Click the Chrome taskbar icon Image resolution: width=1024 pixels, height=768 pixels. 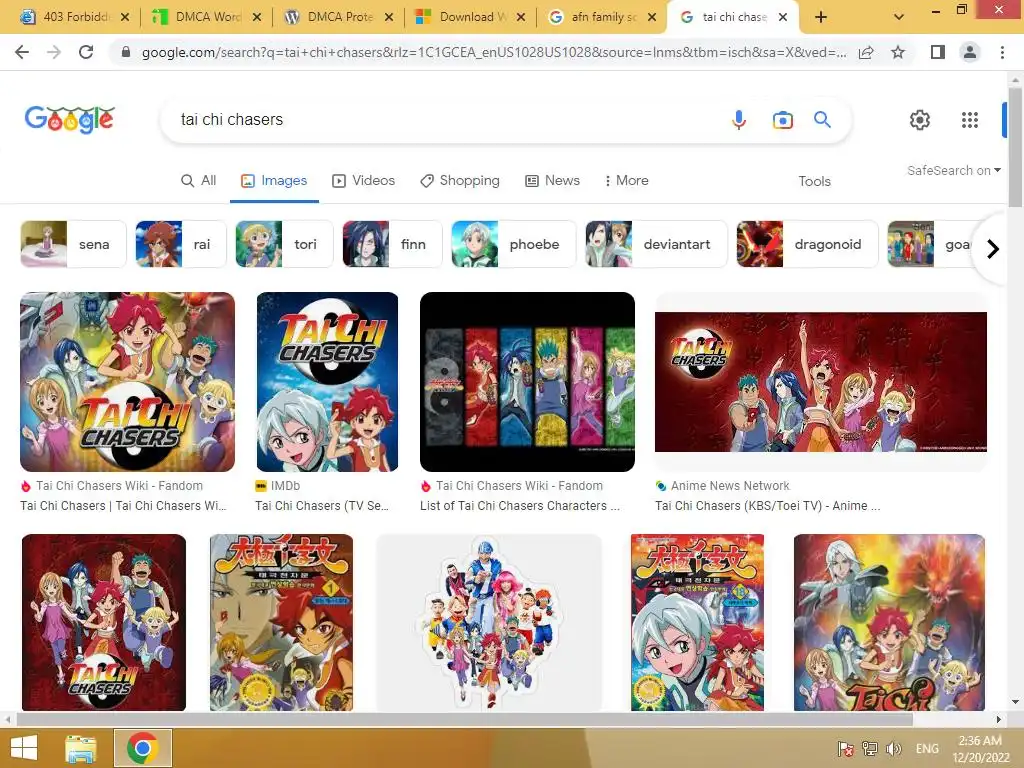[x=142, y=748]
